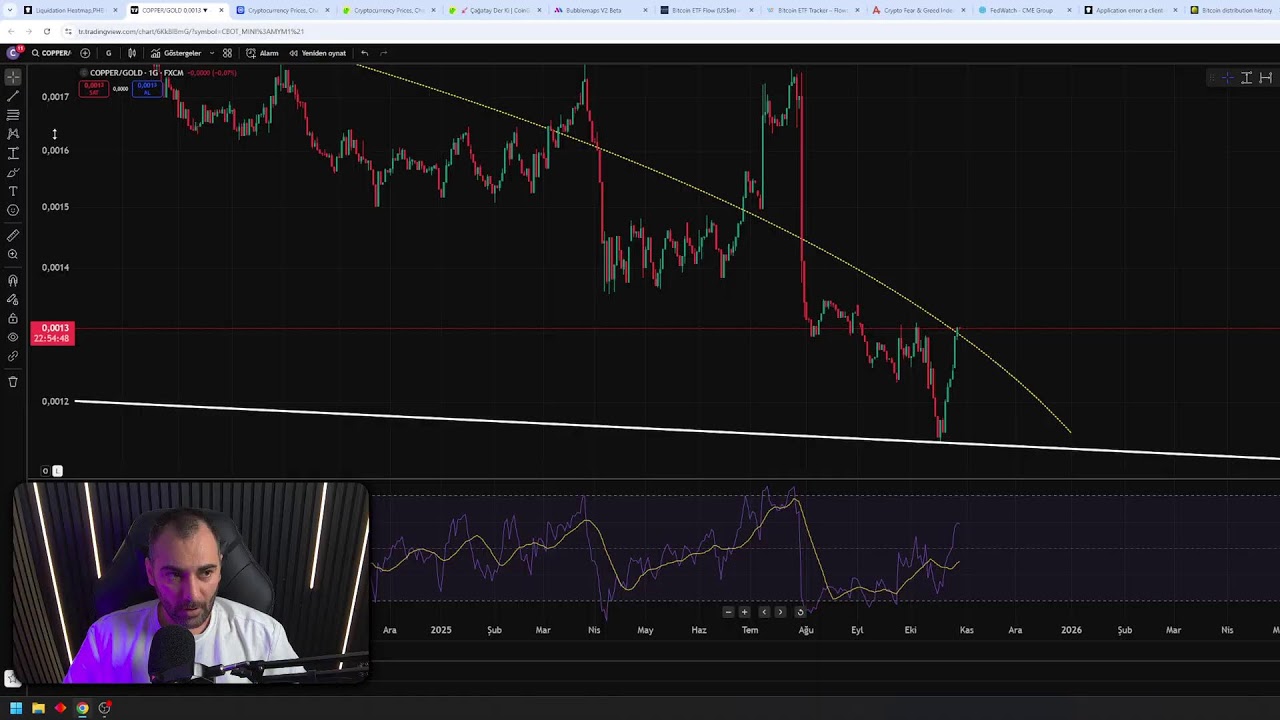Click the 2026 date axis label
The height and width of the screenshot is (720, 1280).
1071,630
